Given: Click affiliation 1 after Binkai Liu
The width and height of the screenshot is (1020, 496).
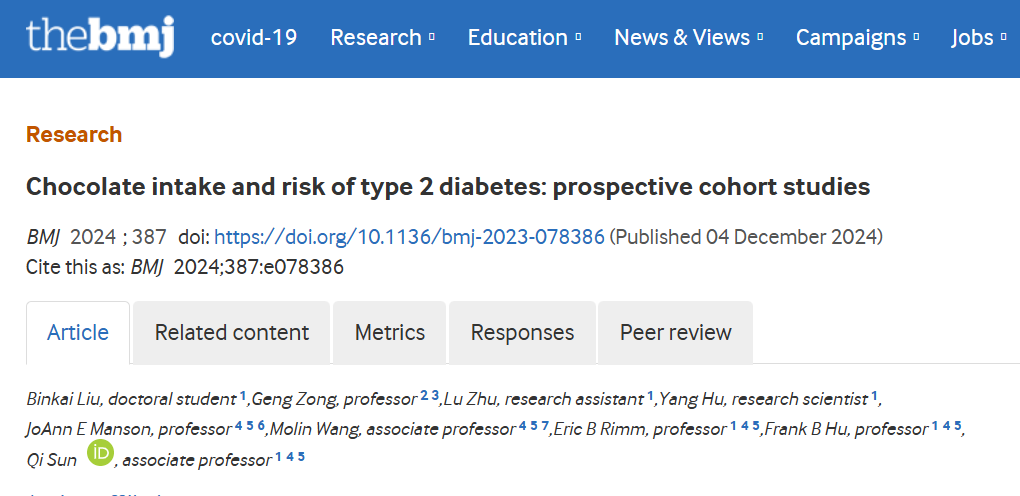Looking at the screenshot, I should click(x=243, y=395).
